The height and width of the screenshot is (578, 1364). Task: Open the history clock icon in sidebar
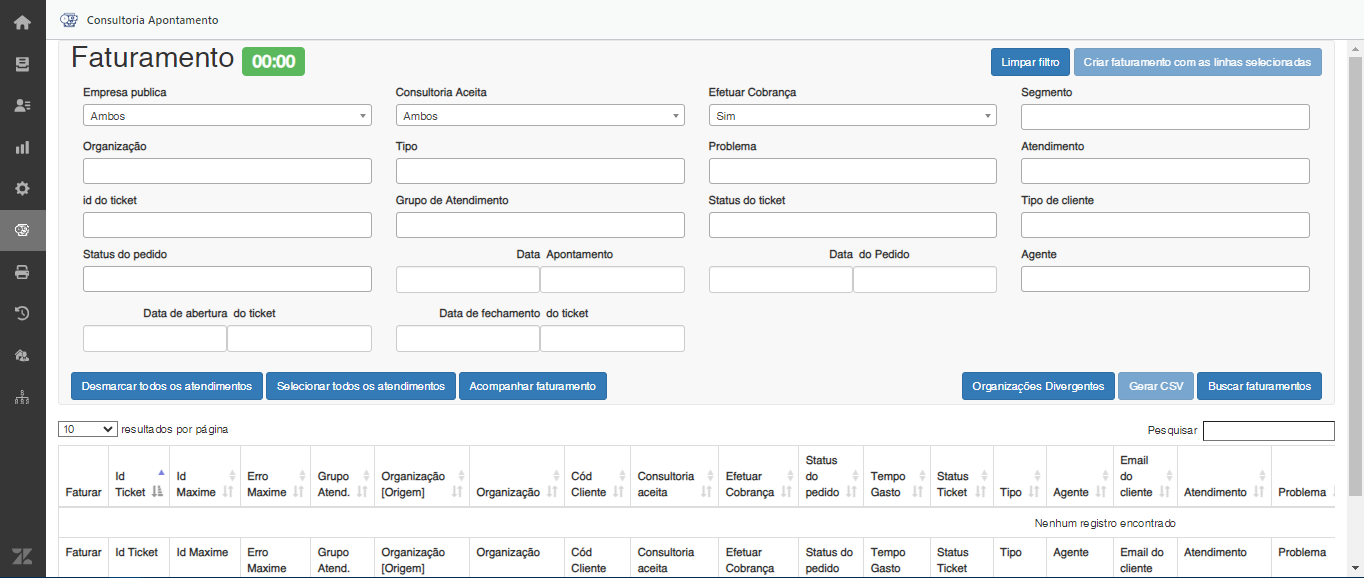point(22,313)
